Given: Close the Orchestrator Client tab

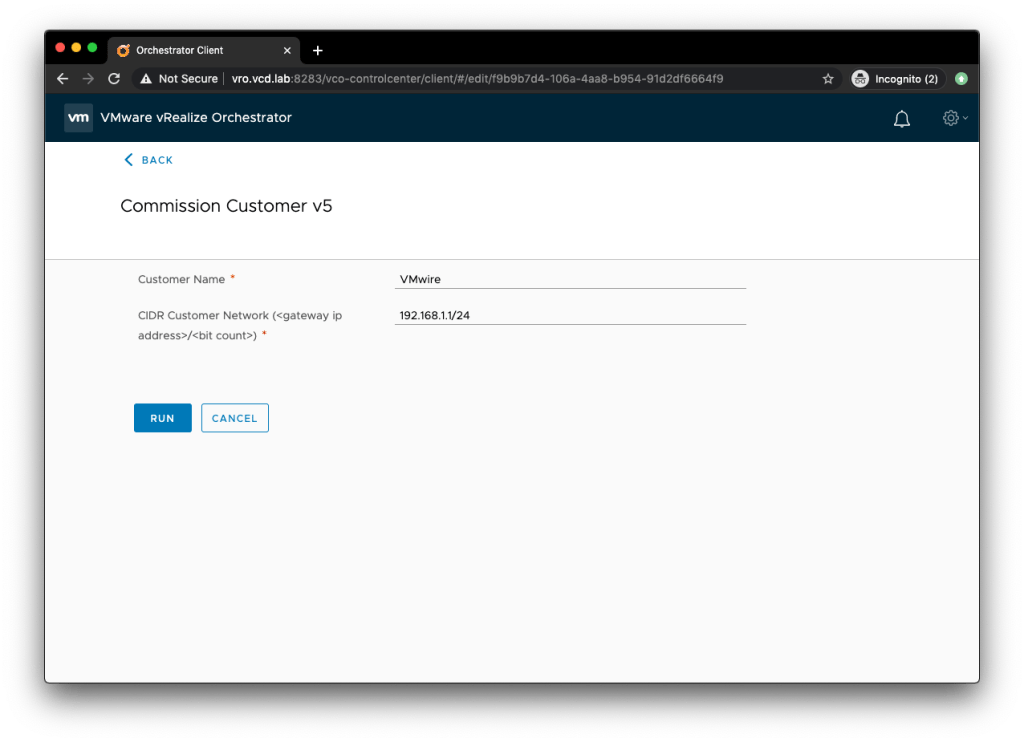Looking at the screenshot, I should coord(287,50).
